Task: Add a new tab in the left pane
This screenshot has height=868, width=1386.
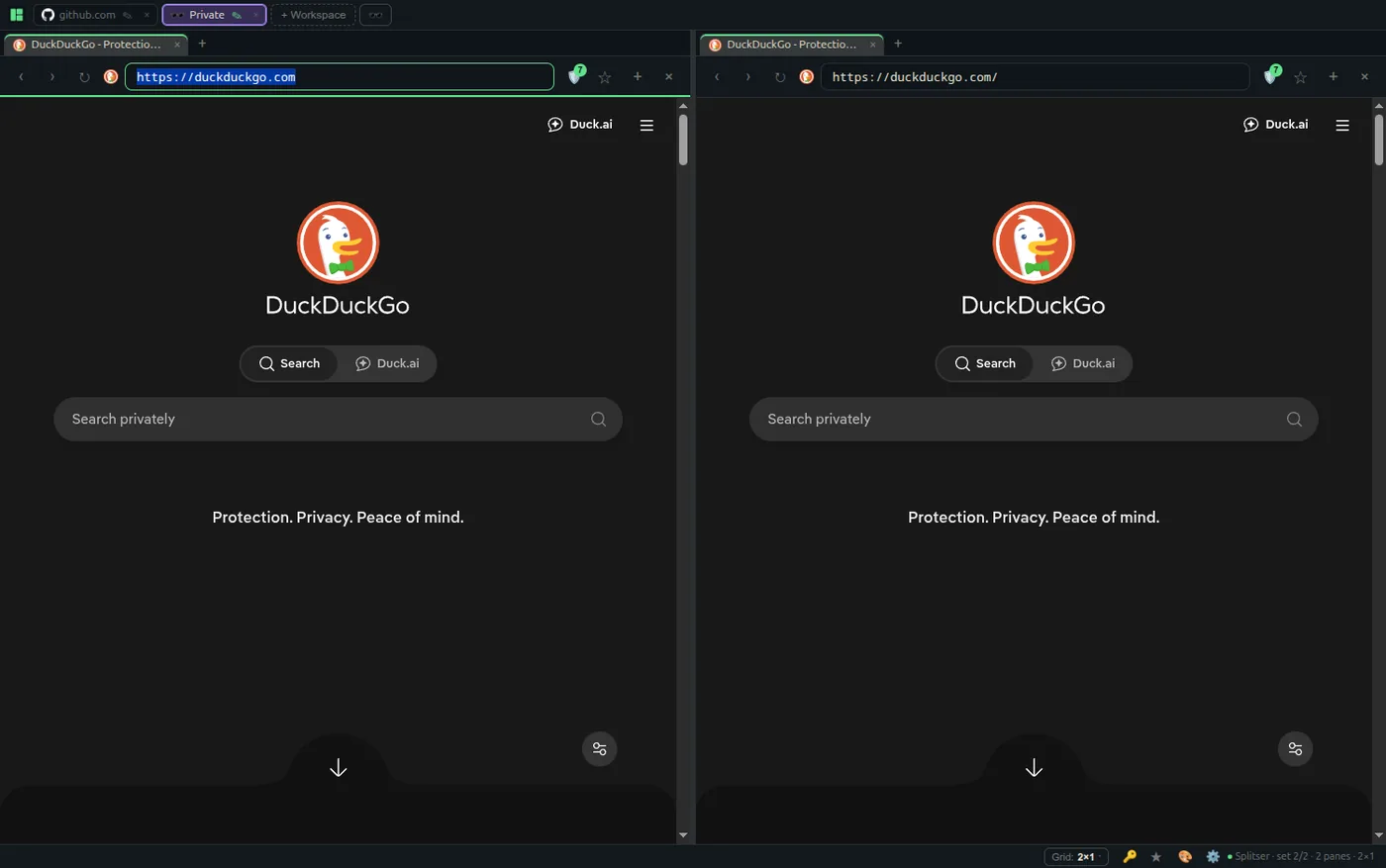Action: pos(202,44)
